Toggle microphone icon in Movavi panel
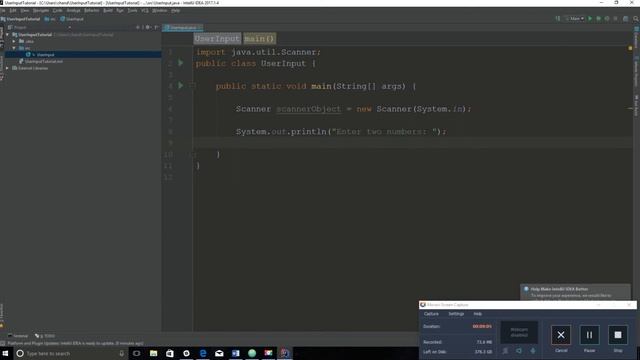 533,351
